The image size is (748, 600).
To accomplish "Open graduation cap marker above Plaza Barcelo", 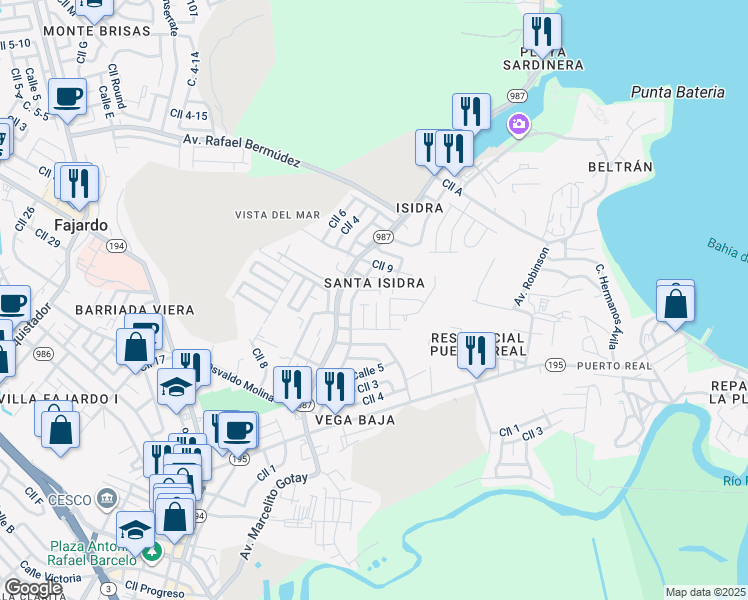I will pos(135,529).
